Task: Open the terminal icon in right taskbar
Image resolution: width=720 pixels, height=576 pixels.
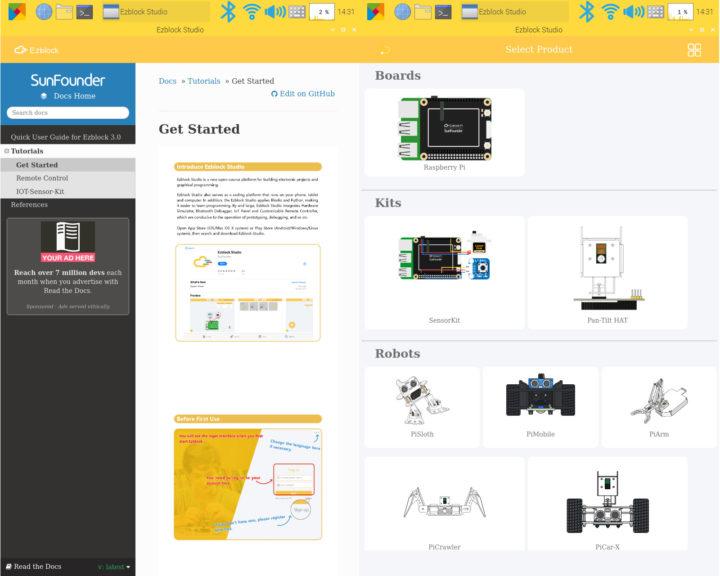Action: pyautogui.click(x=443, y=12)
